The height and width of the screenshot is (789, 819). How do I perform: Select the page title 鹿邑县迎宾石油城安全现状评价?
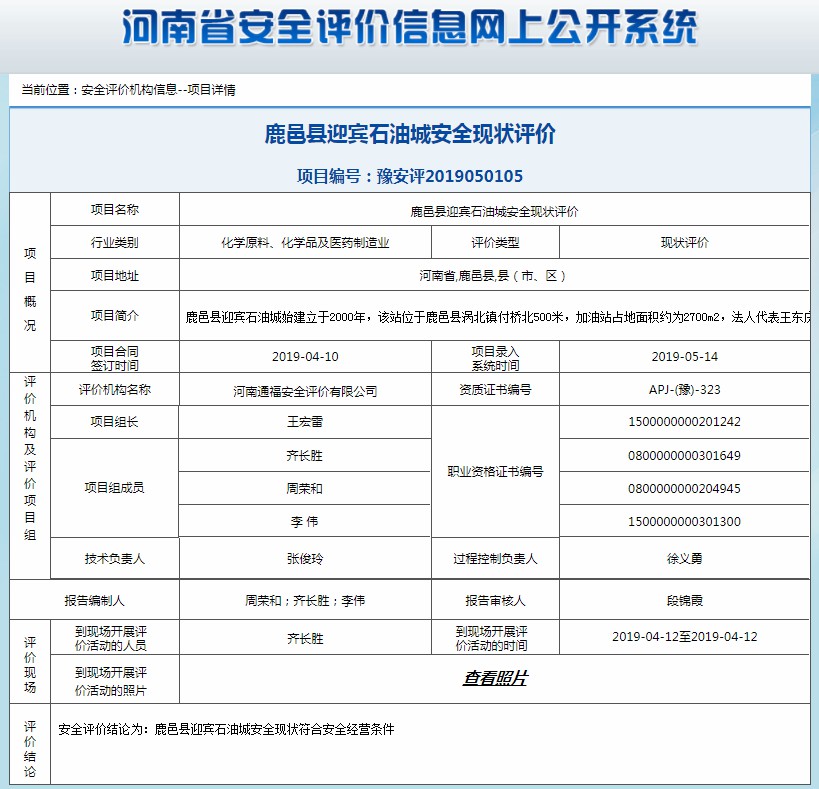410,134
